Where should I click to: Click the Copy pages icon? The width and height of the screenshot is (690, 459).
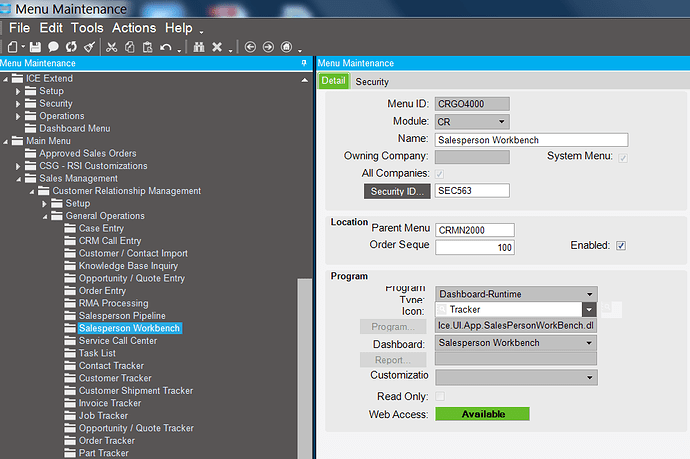pyautogui.click(x=129, y=47)
